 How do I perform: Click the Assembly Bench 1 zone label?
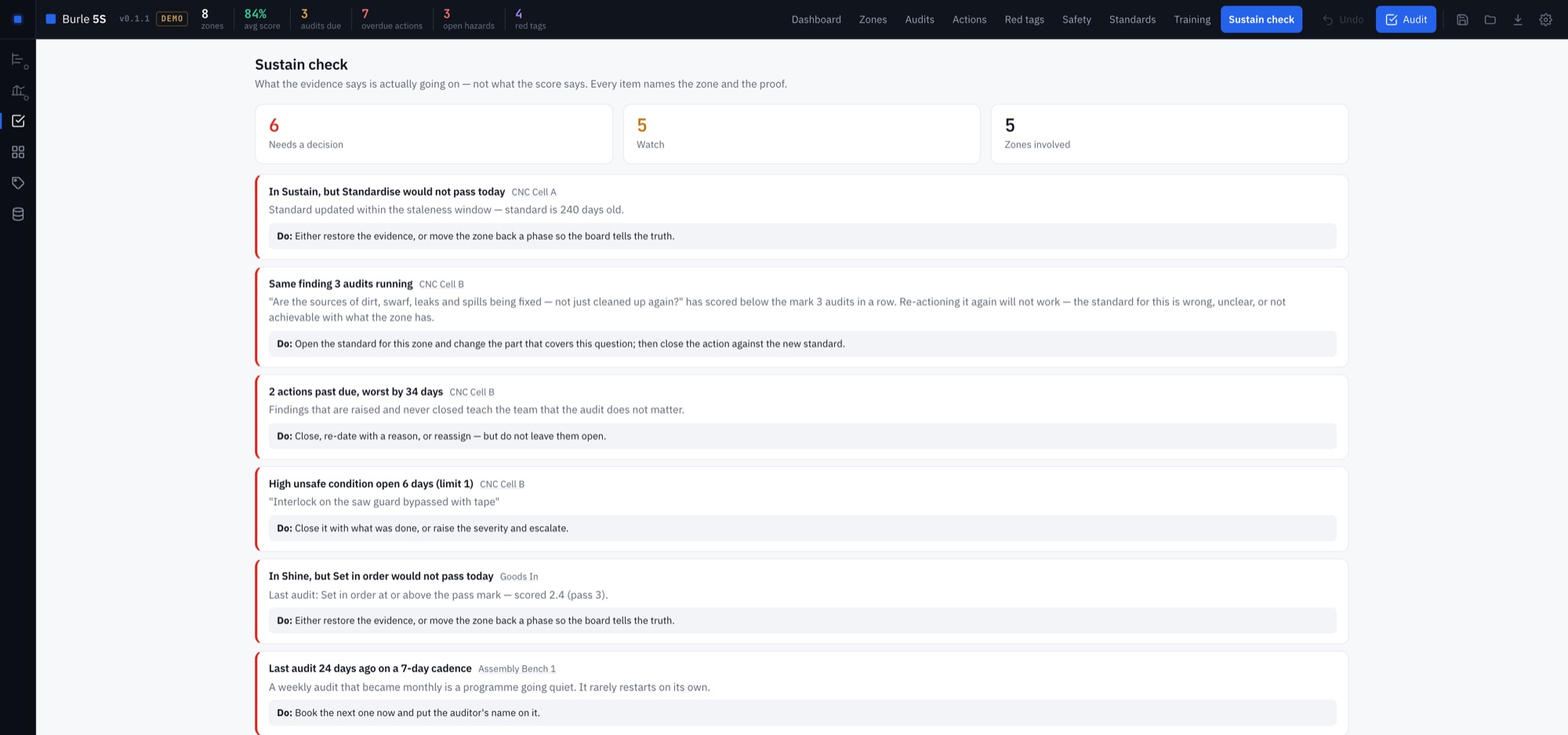pos(517,669)
